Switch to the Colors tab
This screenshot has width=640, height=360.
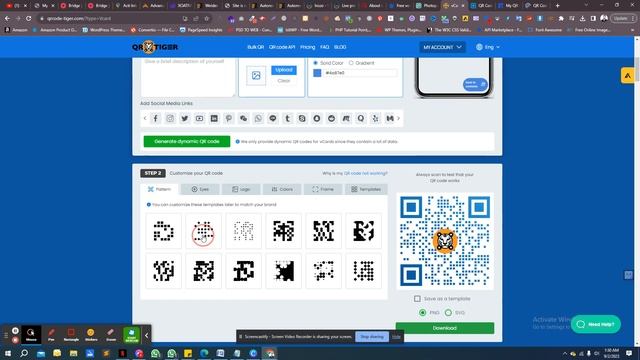click(x=282, y=189)
